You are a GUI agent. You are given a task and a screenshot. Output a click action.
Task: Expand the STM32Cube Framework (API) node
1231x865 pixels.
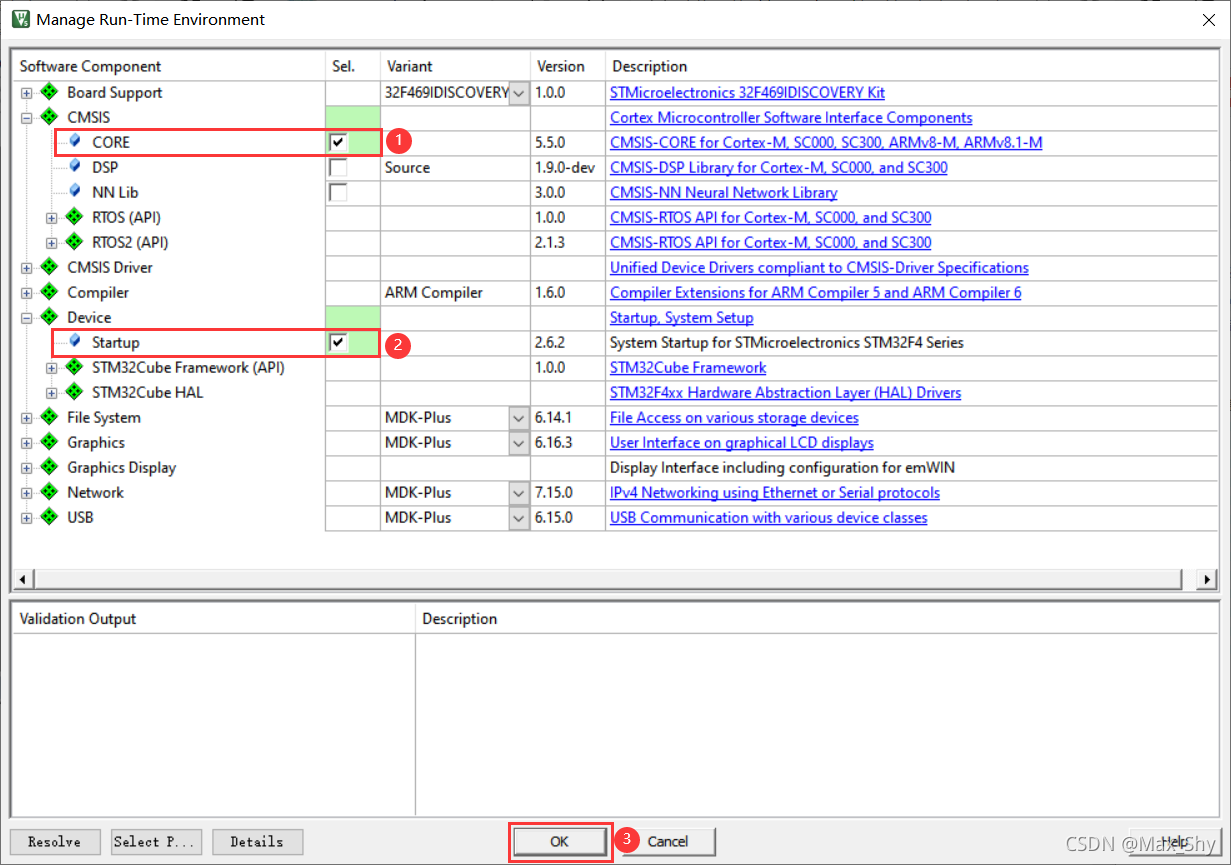click(x=52, y=368)
